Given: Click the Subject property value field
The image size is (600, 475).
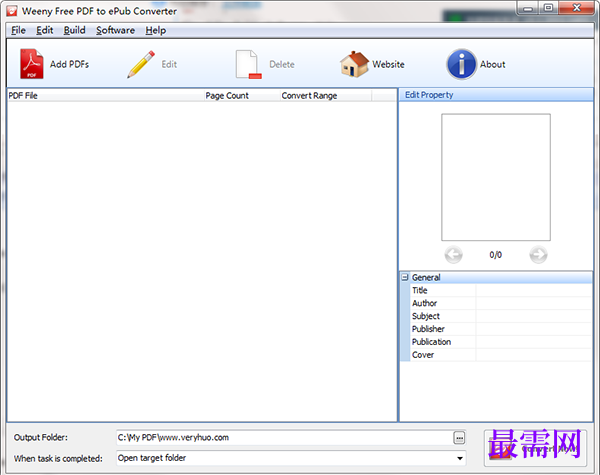Looking at the screenshot, I should tap(534, 316).
